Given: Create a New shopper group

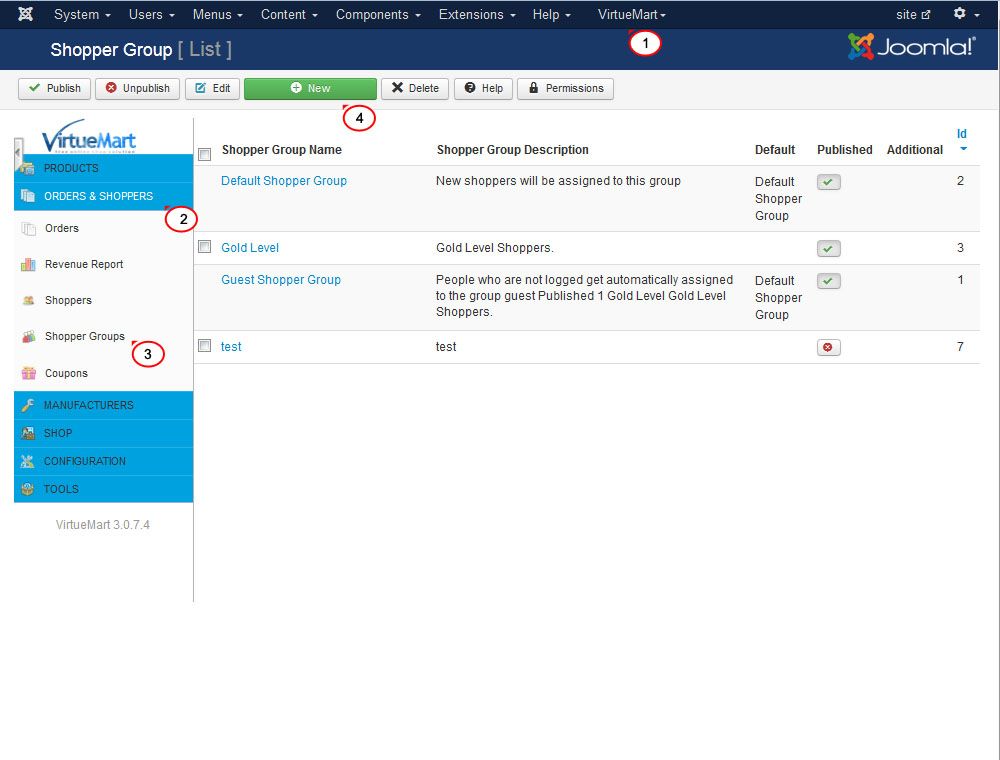Looking at the screenshot, I should click(x=311, y=89).
